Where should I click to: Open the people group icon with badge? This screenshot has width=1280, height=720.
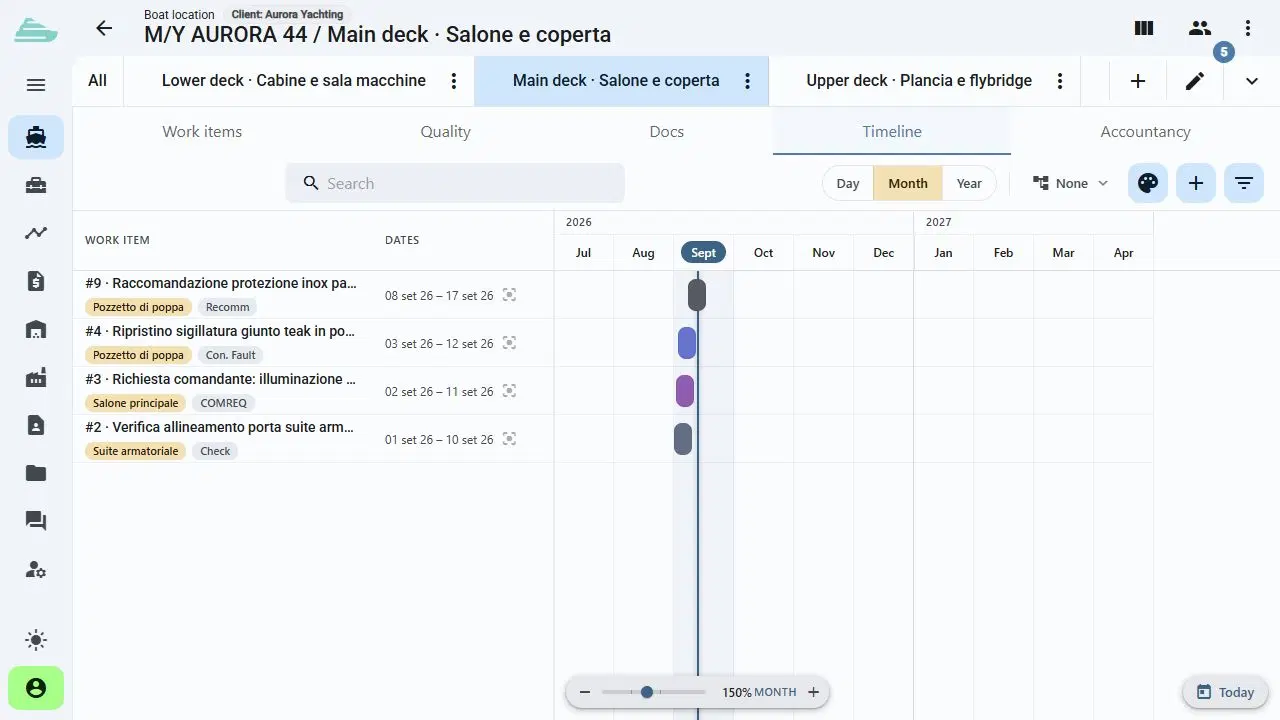click(x=1200, y=28)
